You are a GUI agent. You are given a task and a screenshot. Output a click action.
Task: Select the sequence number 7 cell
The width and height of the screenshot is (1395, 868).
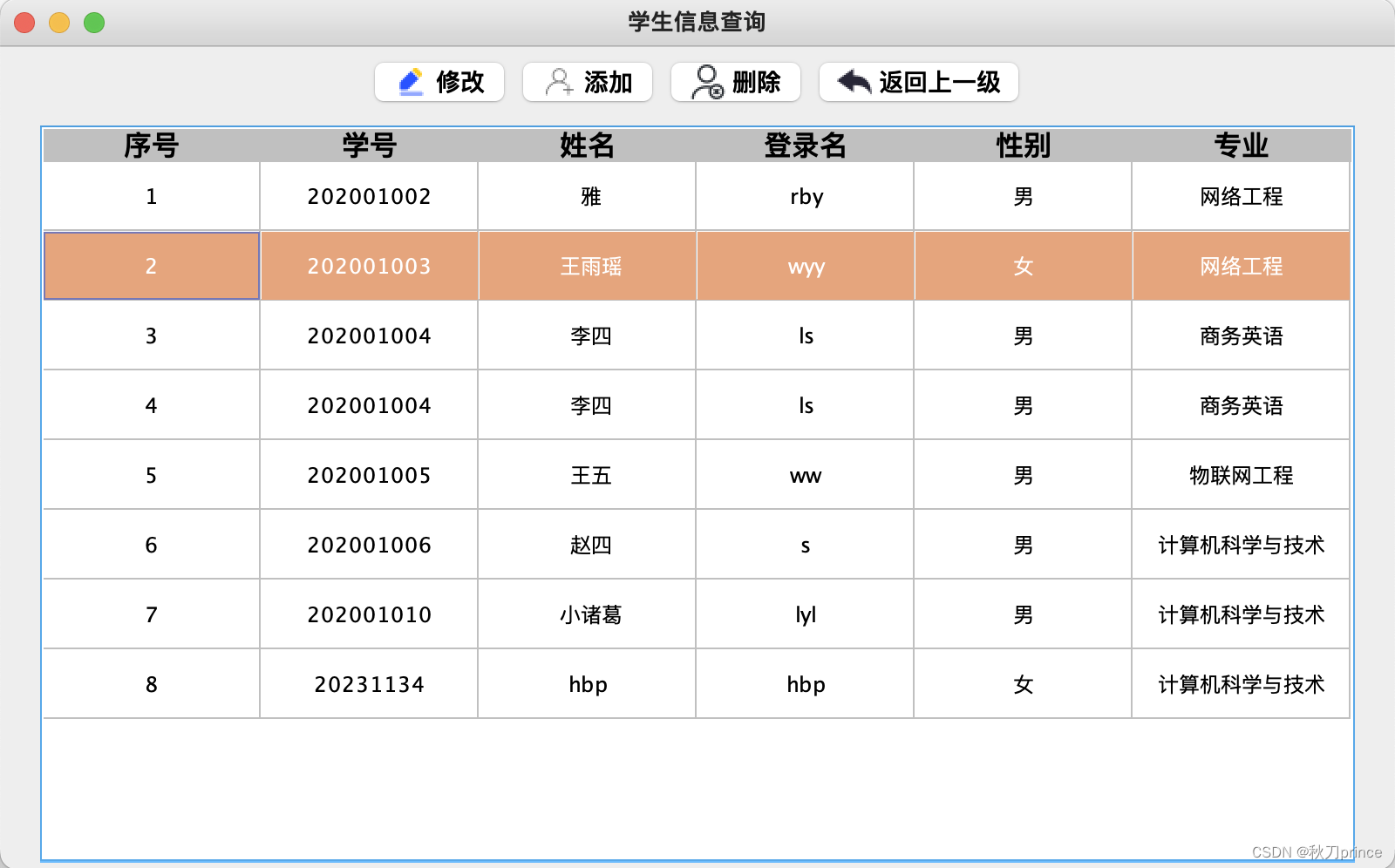pos(152,614)
